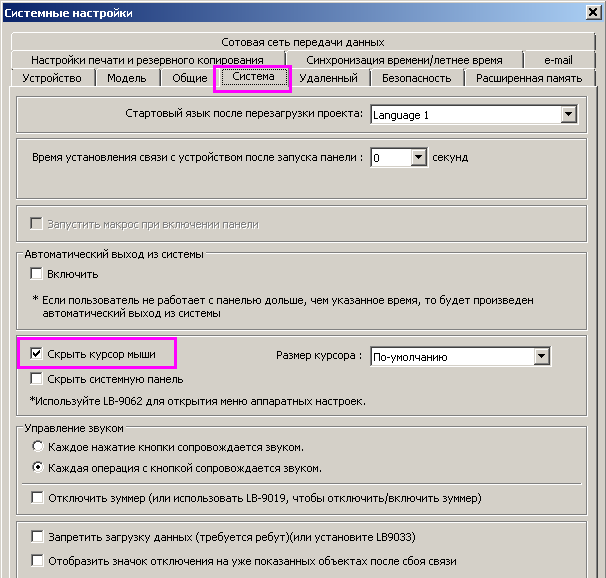
Task: Click the Система tab
Action: (x=253, y=77)
